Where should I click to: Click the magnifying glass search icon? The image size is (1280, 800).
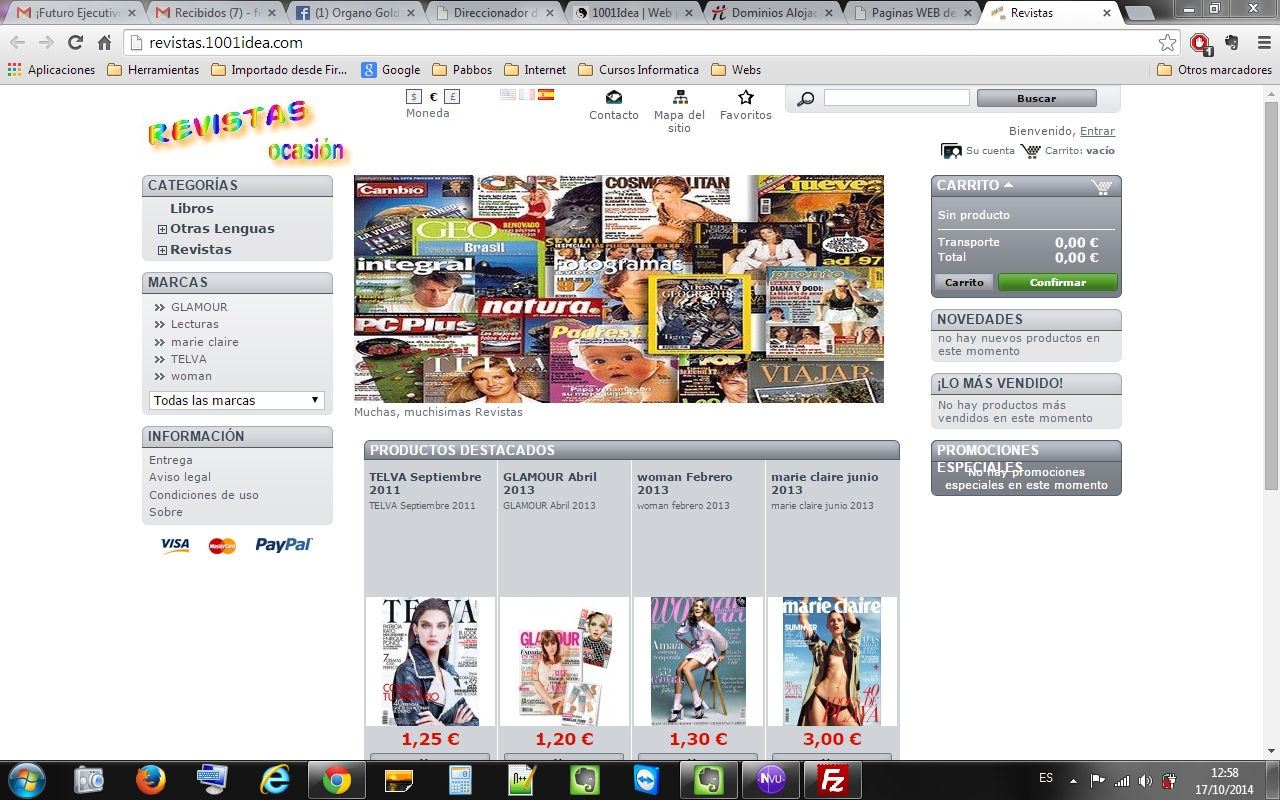[x=805, y=98]
